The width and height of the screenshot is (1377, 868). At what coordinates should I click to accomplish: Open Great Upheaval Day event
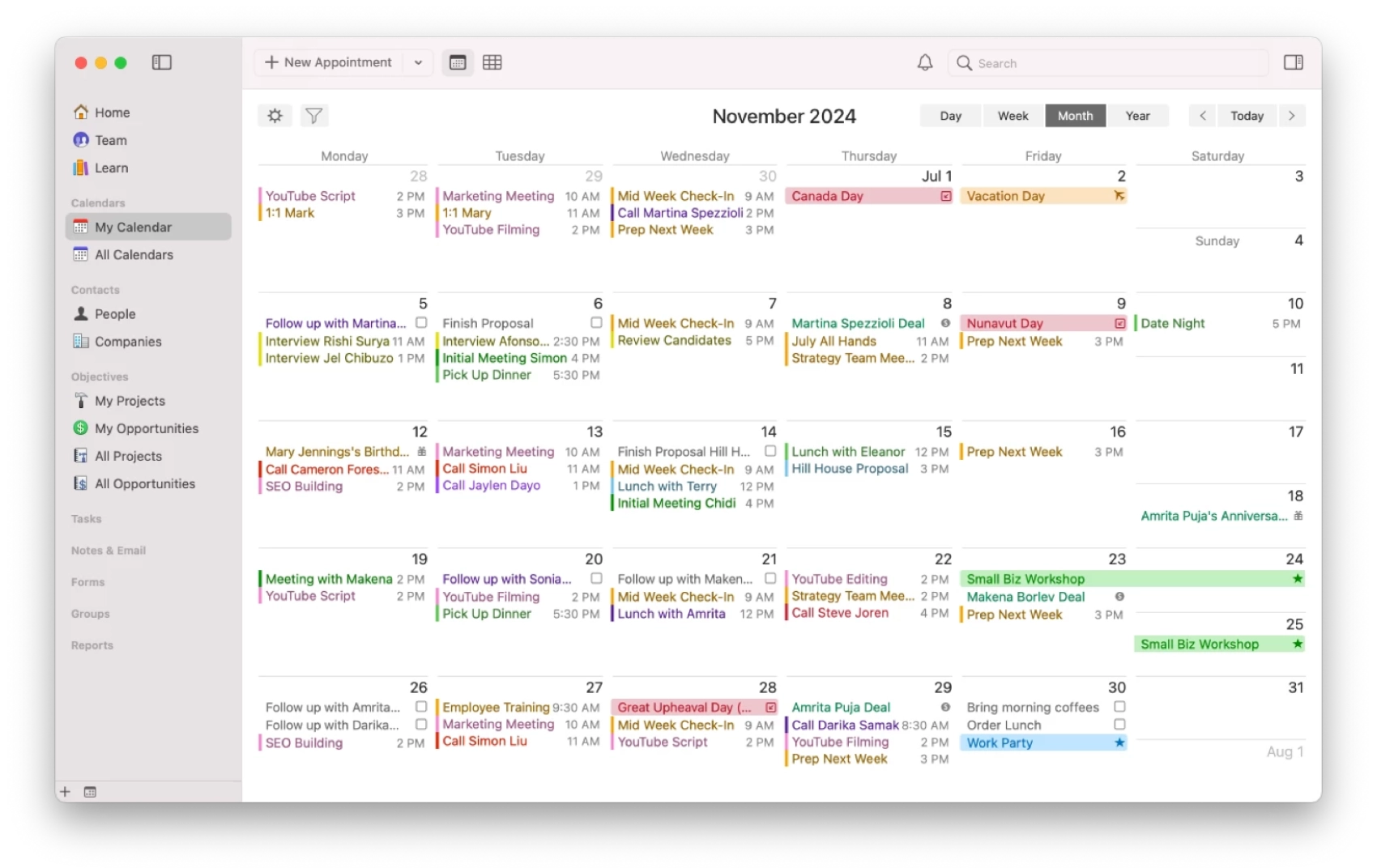694,707
